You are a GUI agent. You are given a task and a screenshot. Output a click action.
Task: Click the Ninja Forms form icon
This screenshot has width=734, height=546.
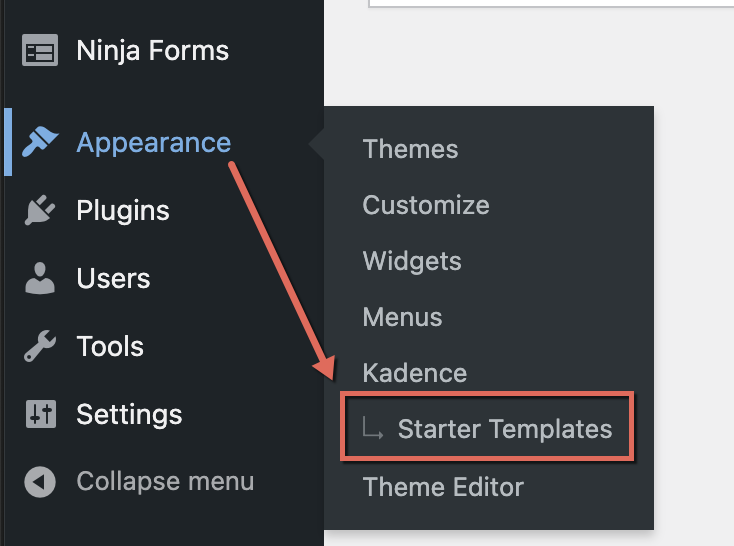pyautogui.click(x=40, y=51)
